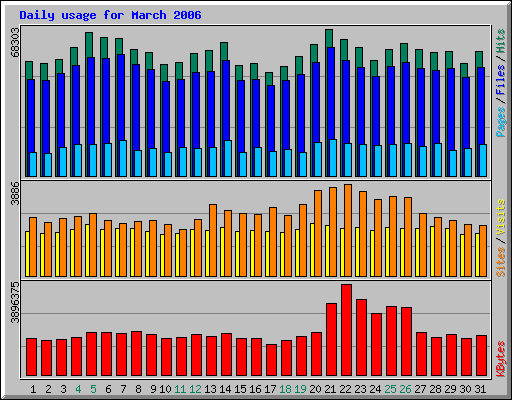Screen dimensions: 512x400
Task: Select the cyan Pages bar for day 21
Action: pyautogui.click(x=333, y=158)
